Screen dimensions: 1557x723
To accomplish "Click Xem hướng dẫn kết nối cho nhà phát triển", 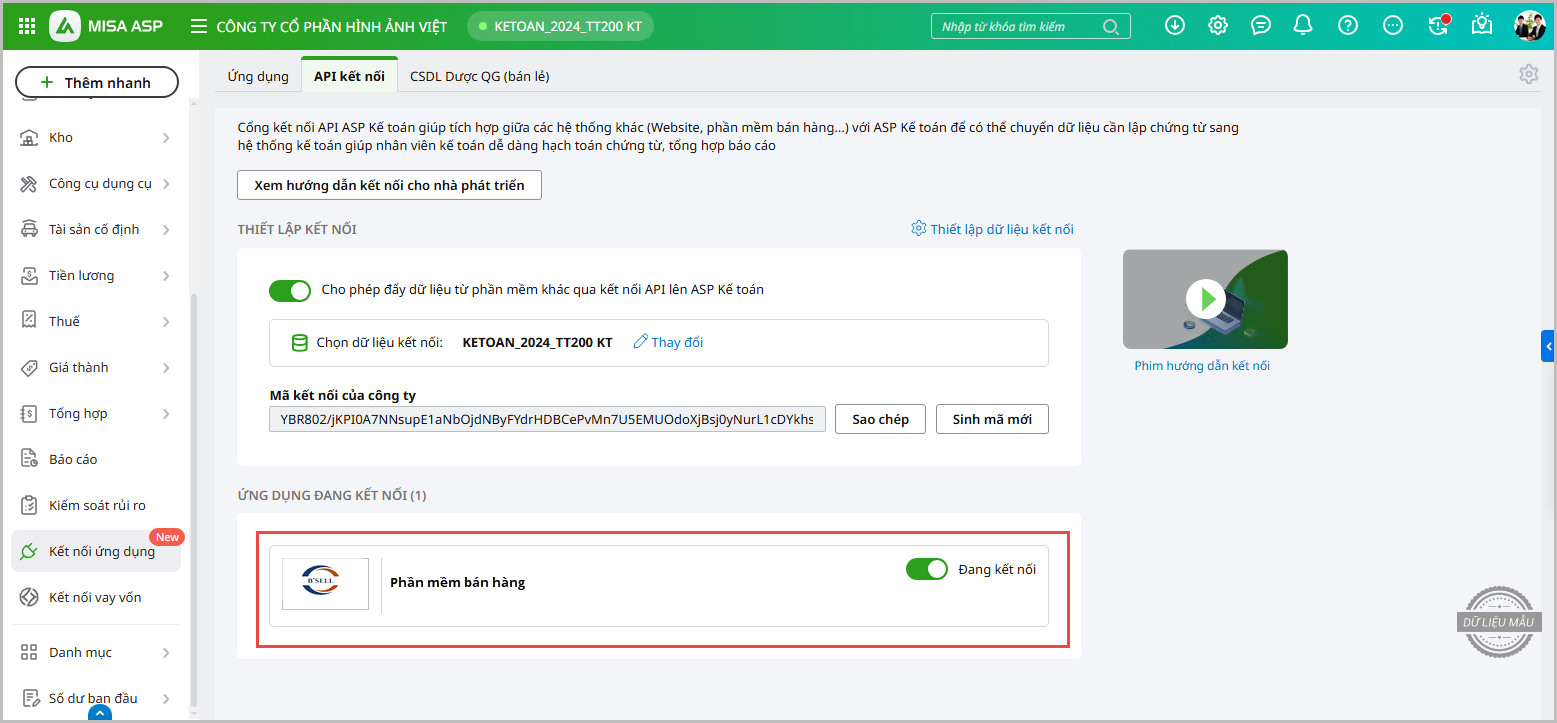I will 389,185.
